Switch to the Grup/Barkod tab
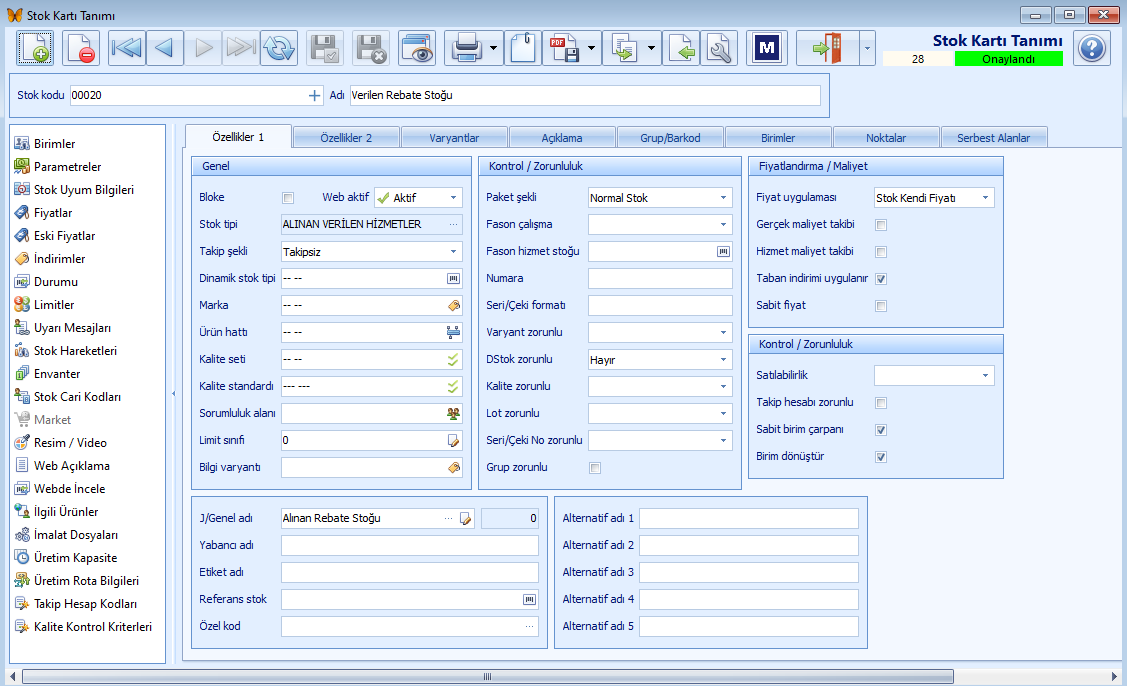Image resolution: width=1127 pixels, height=686 pixels. pos(670,137)
